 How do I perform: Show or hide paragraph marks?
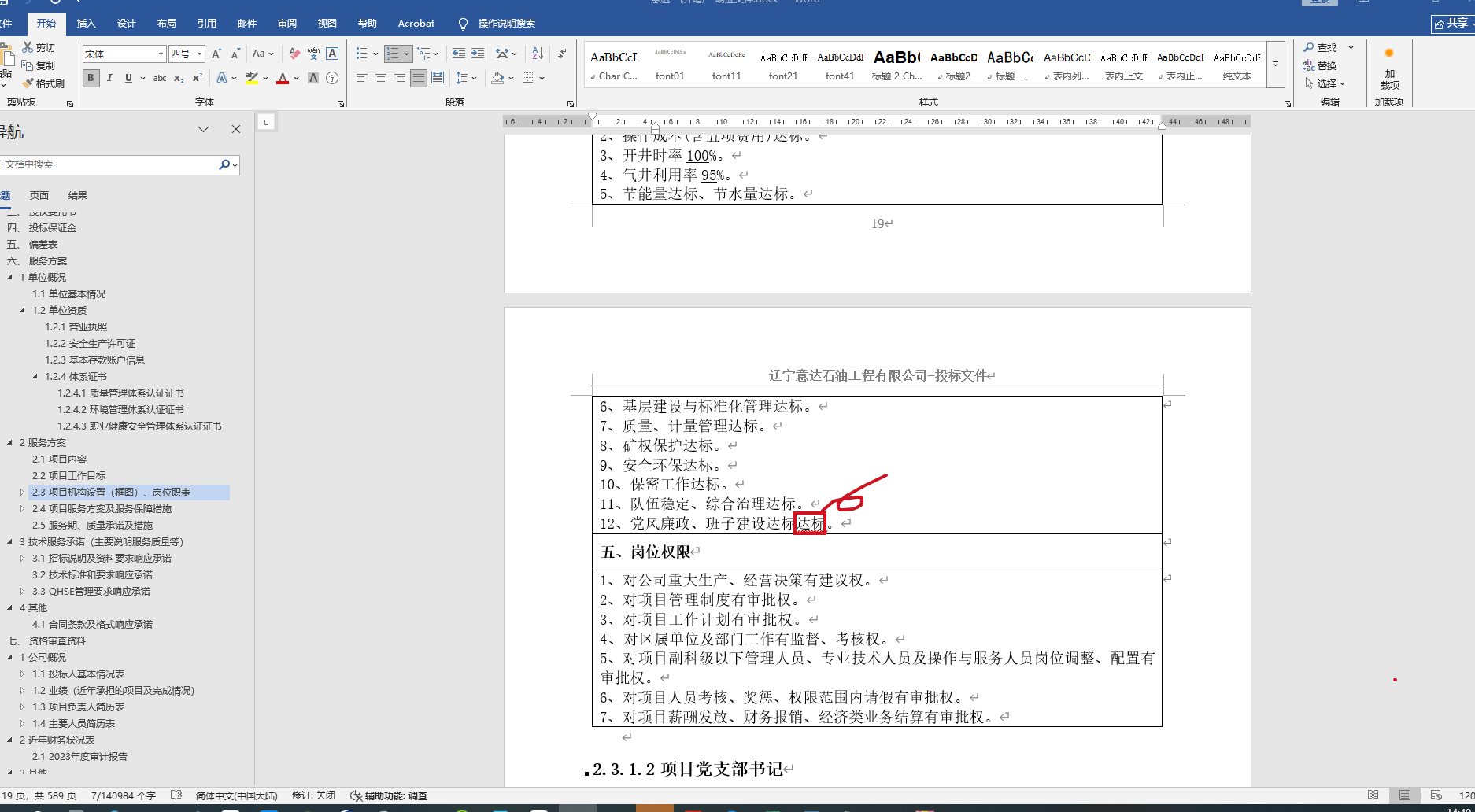562,54
